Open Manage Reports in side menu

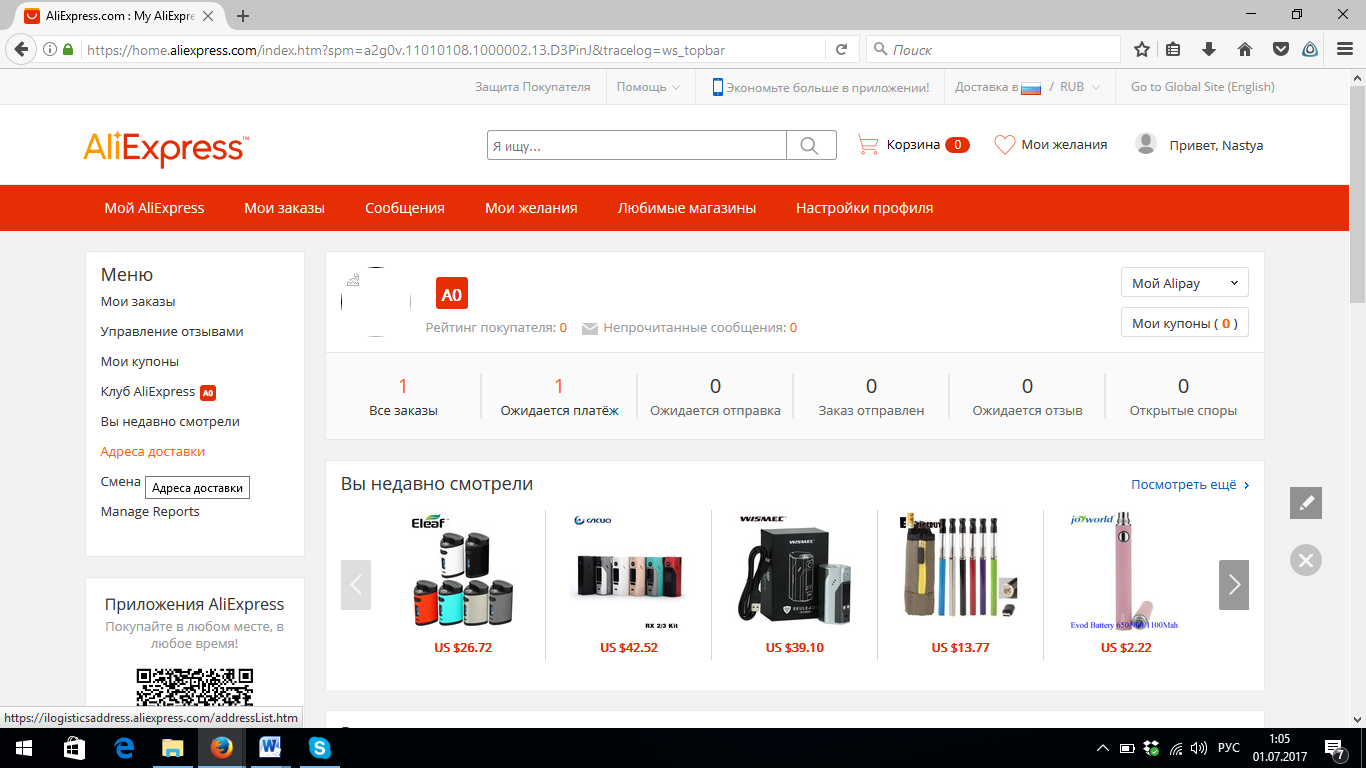click(150, 511)
